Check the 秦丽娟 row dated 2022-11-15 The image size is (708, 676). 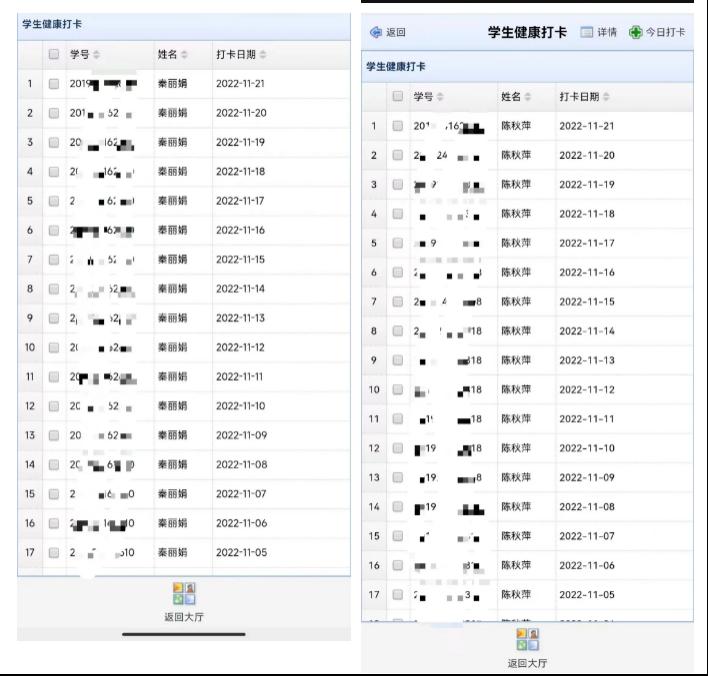[x=54, y=260]
